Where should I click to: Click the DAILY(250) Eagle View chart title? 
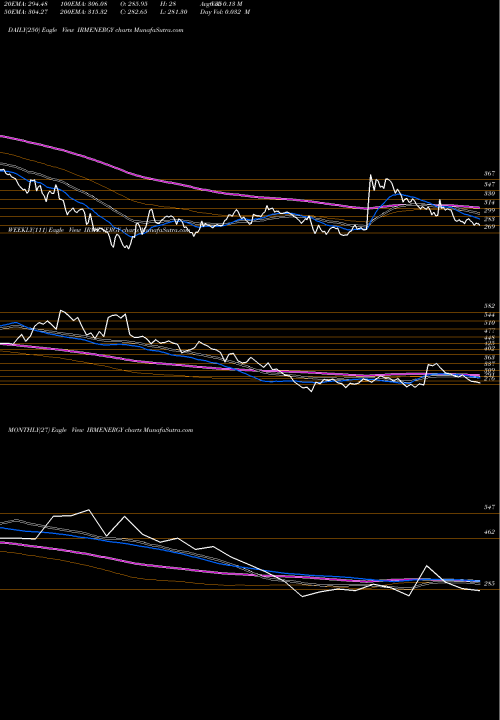[x=96, y=30]
